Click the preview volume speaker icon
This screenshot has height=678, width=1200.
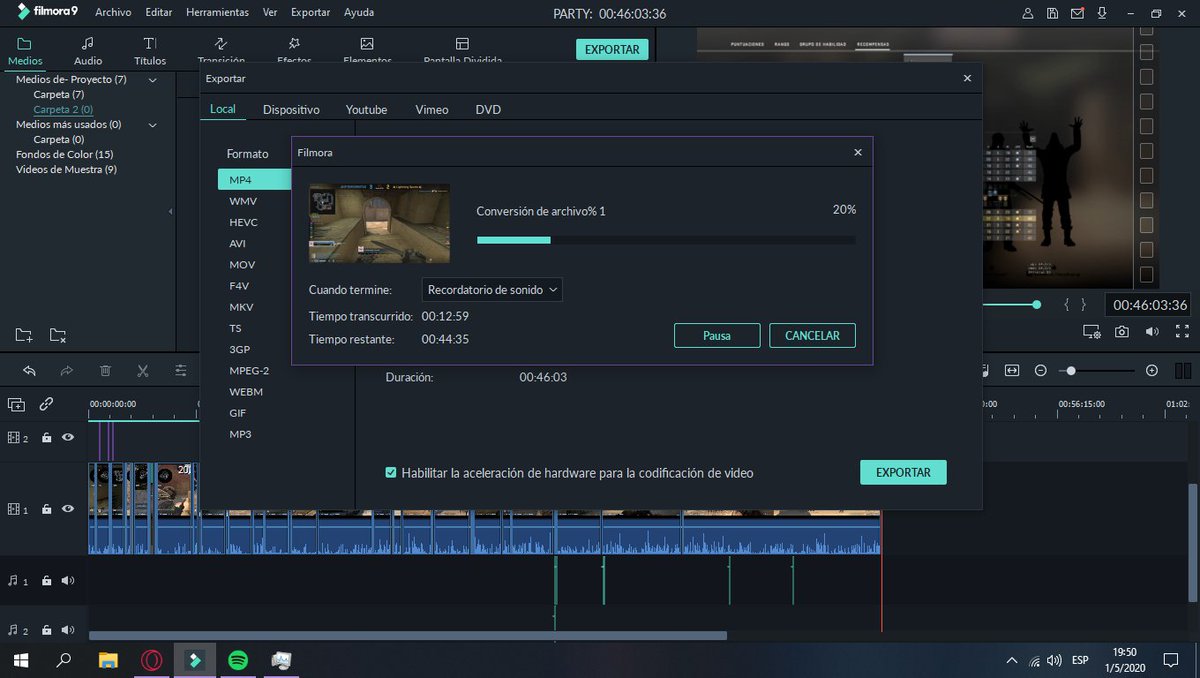coord(1152,331)
